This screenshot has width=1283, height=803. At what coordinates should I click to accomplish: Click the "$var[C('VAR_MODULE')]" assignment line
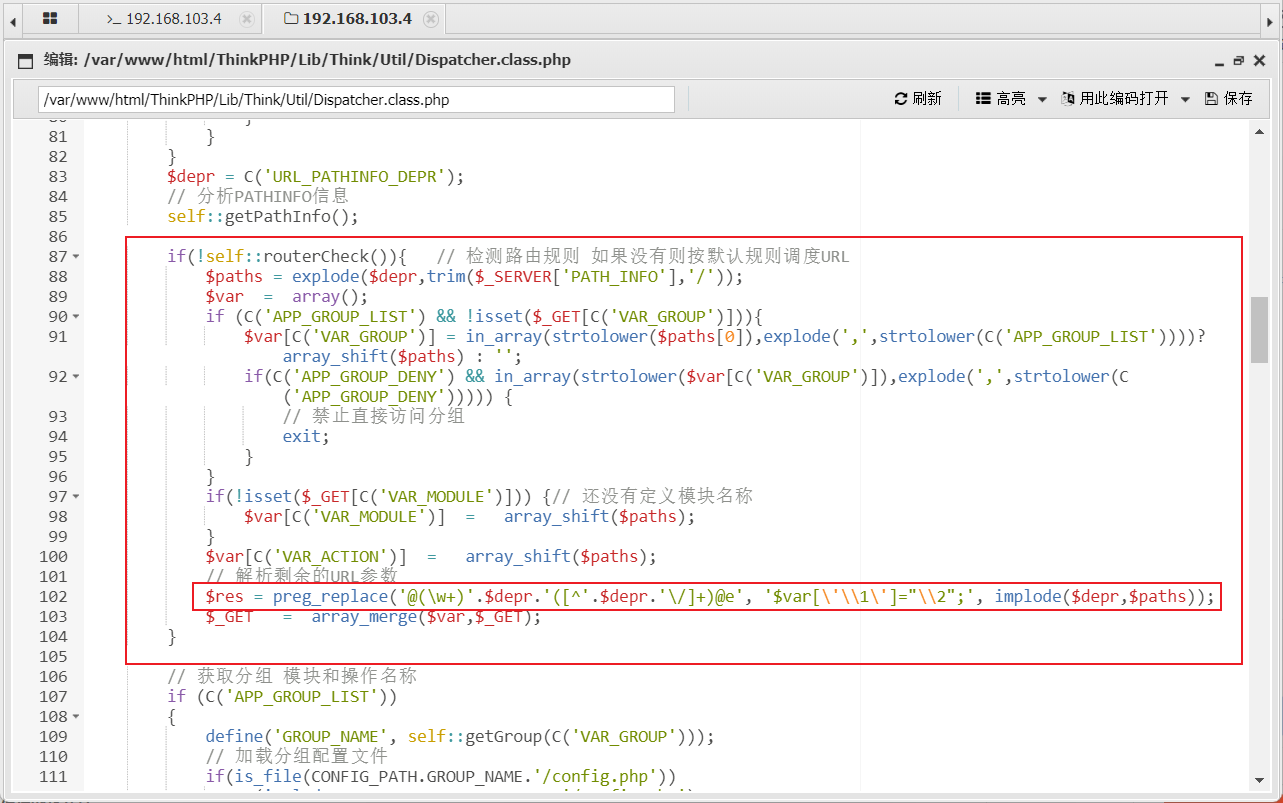coord(469,517)
